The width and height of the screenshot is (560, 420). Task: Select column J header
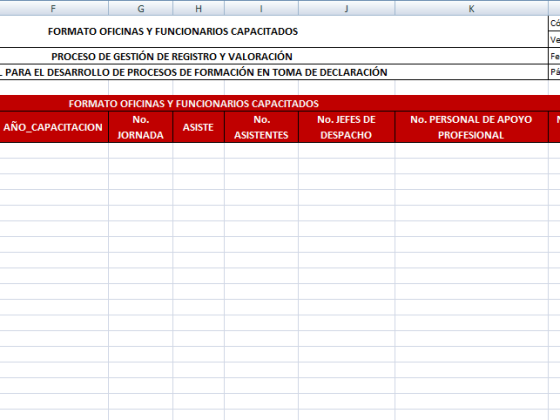coord(346,9)
